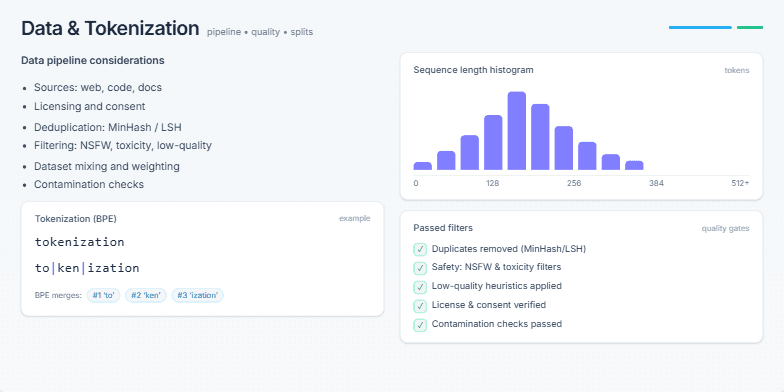Click the split text 'to|ken|ization'
The width and height of the screenshot is (784, 392).
(x=87, y=268)
